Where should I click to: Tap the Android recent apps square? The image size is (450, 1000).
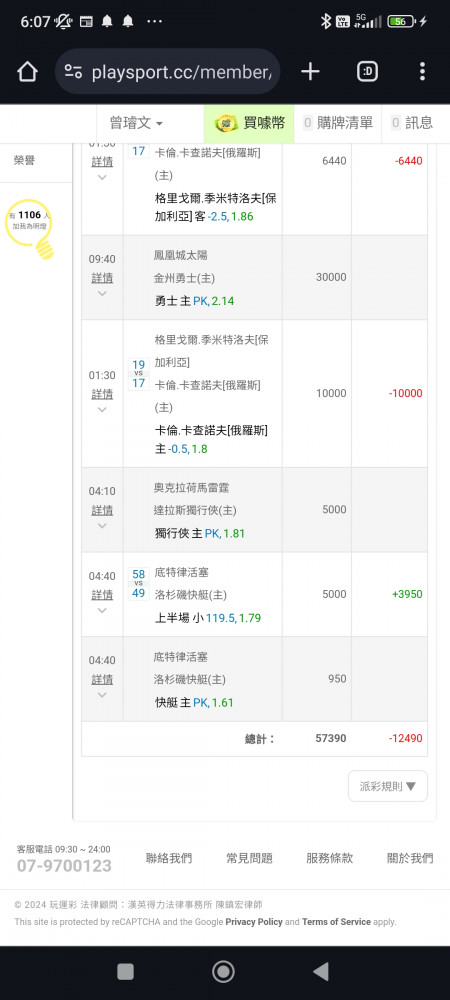[126, 971]
